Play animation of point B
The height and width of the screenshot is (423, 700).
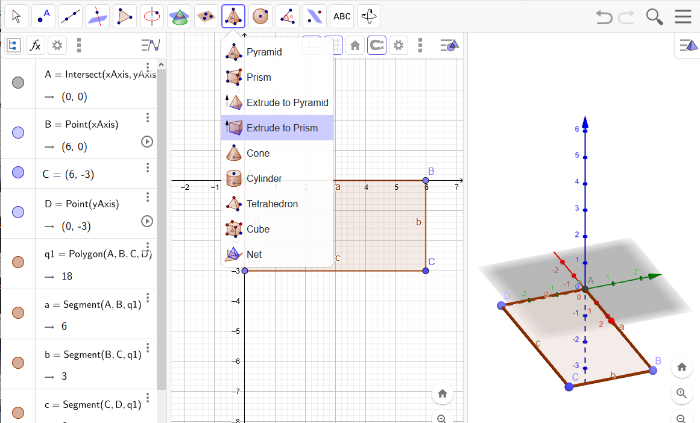tap(147, 142)
